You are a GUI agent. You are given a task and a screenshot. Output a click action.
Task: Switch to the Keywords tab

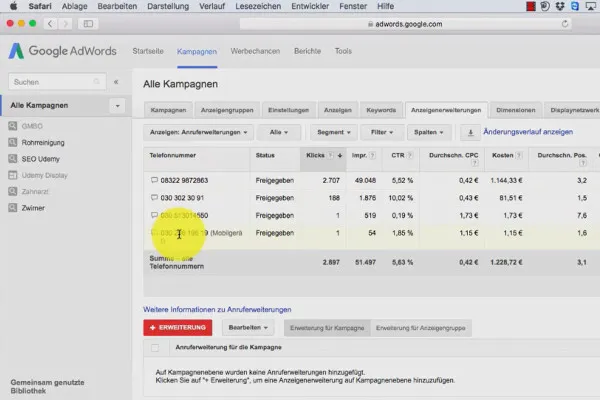pyautogui.click(x=381, y=110)
